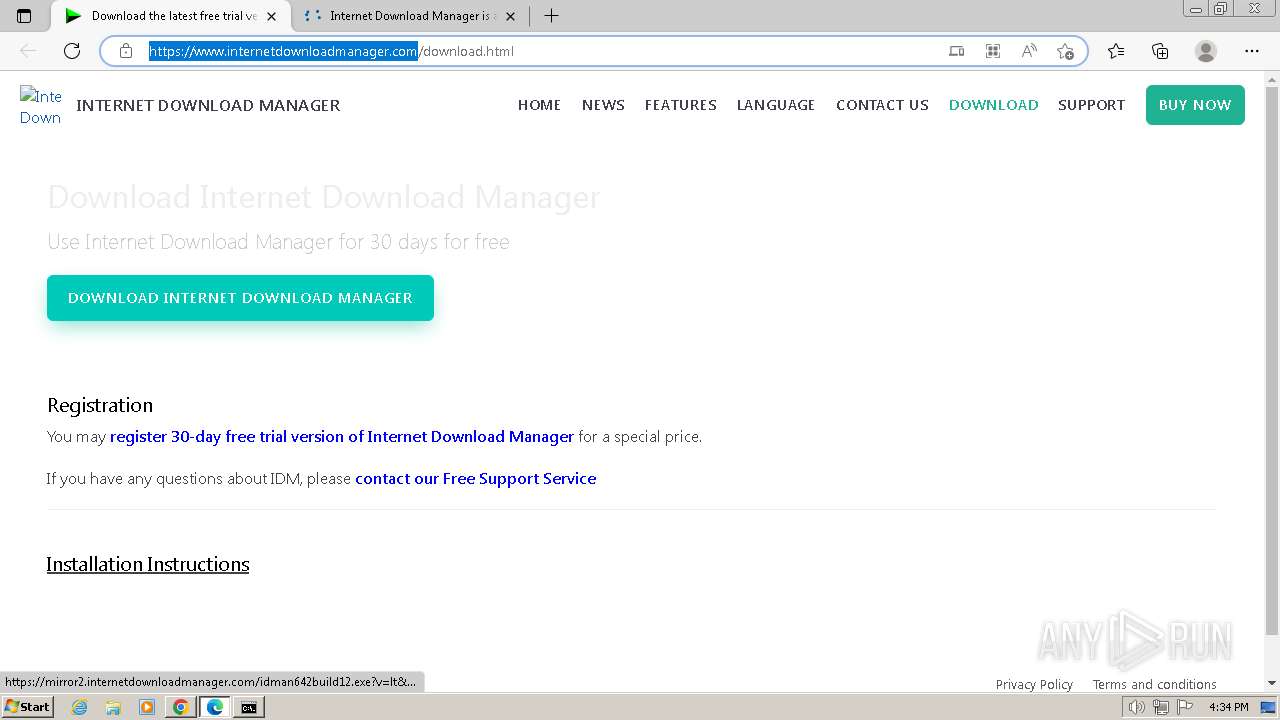Close the Internet Download Manager is tab
The width and height of the screenshot is (1280, 720).
510,16
